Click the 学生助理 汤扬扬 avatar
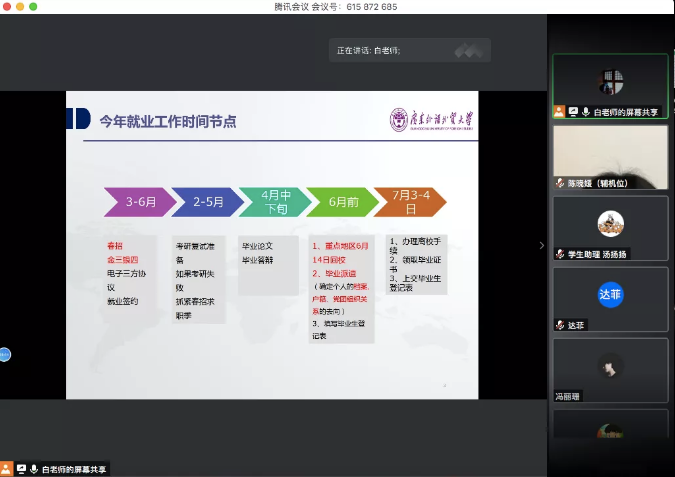 click(x=610, y=223)
